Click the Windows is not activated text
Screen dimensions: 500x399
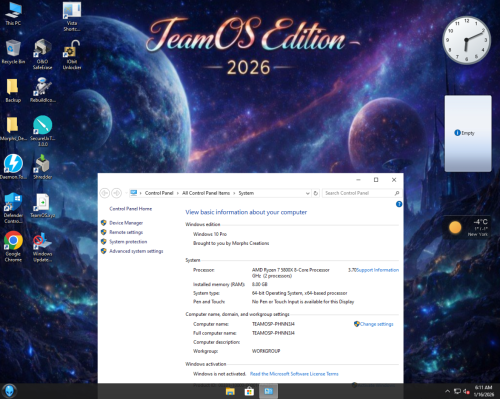219,374
